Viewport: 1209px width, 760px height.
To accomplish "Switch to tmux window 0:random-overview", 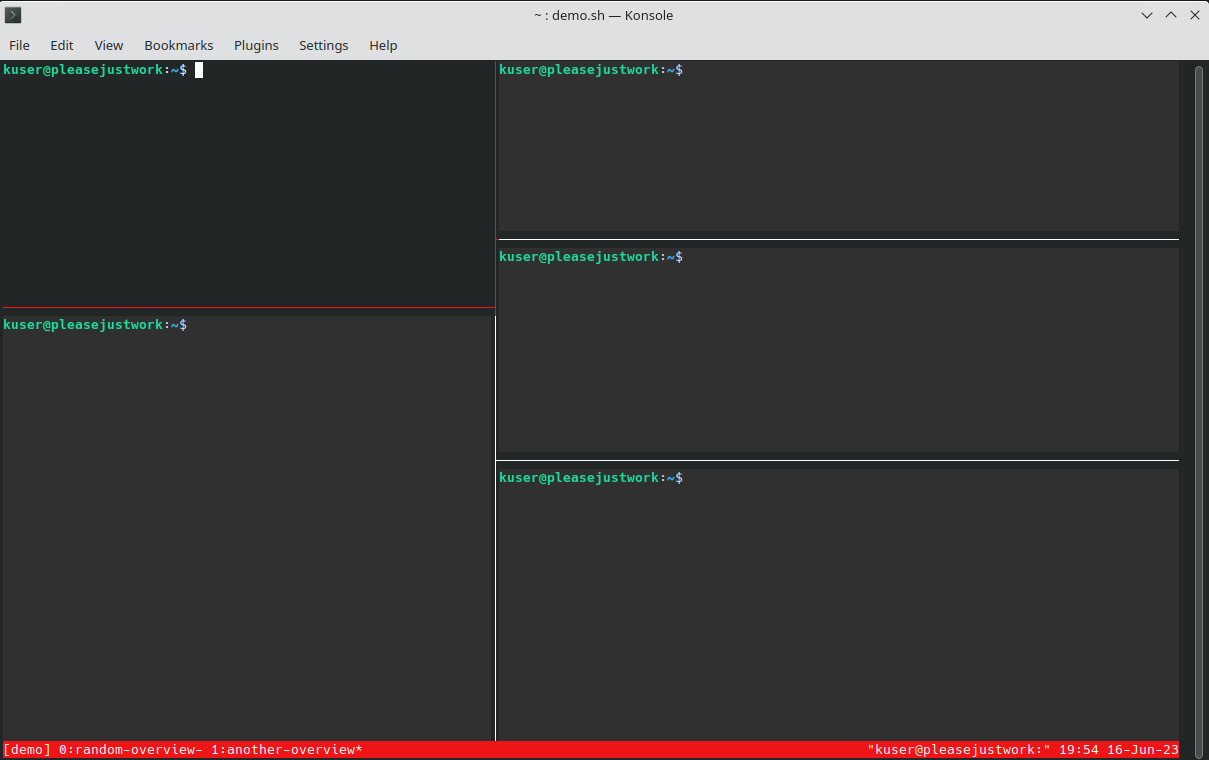I will tap(130, 750).
